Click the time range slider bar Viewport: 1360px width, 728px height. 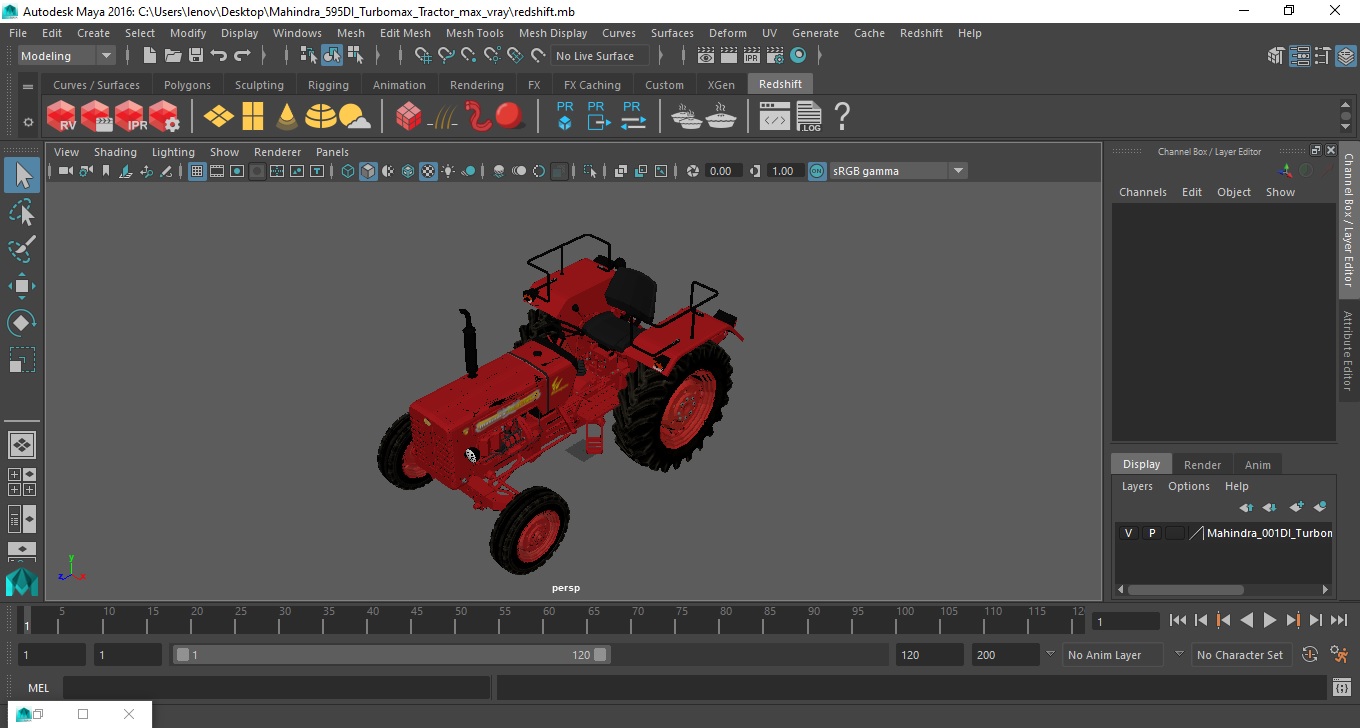[391, 655]
